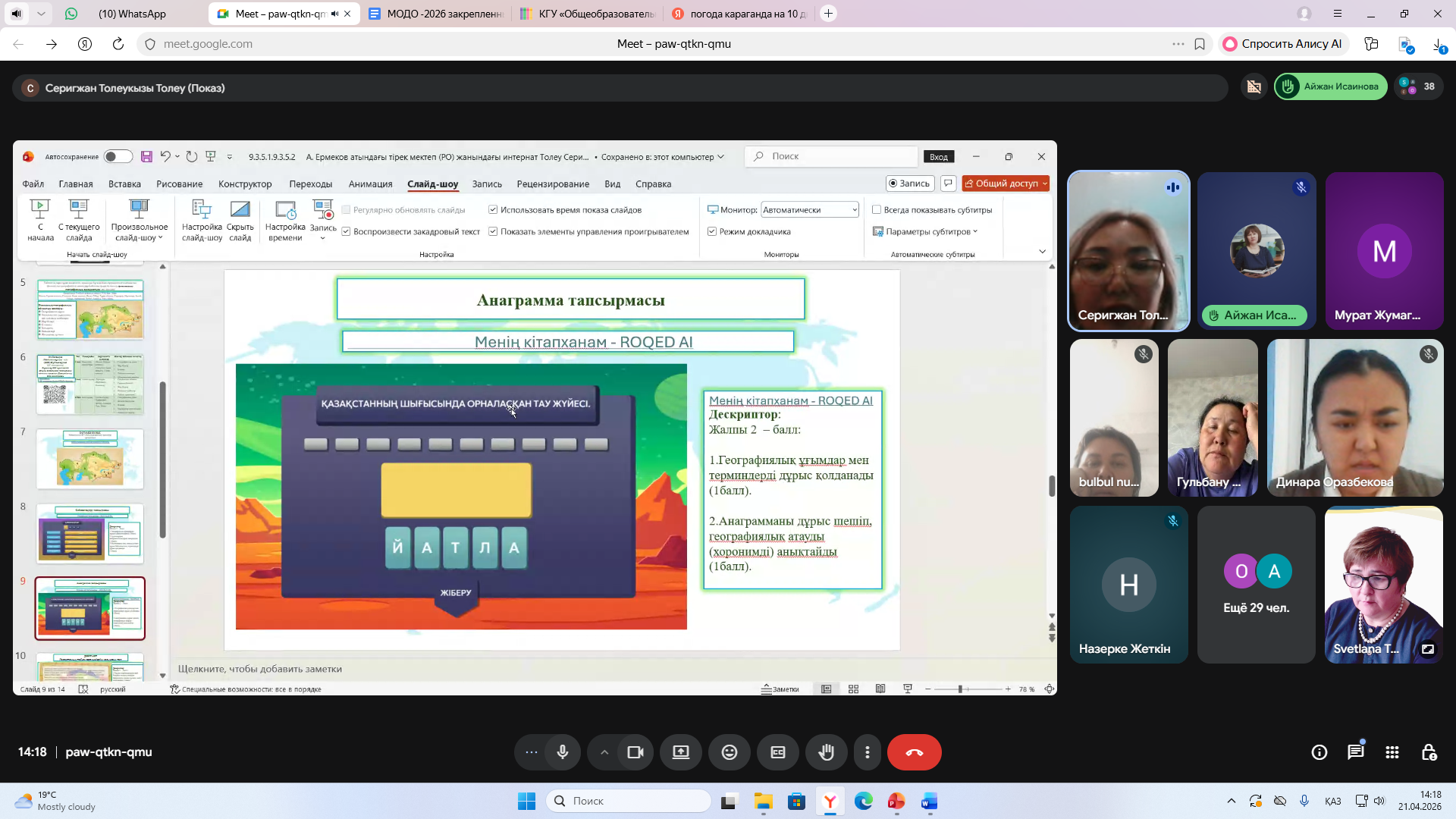The height and width of the screenshot is (819, 1456).
Task: Click the Ещё 29 чел. tile
Action: tap(1256, 585)
